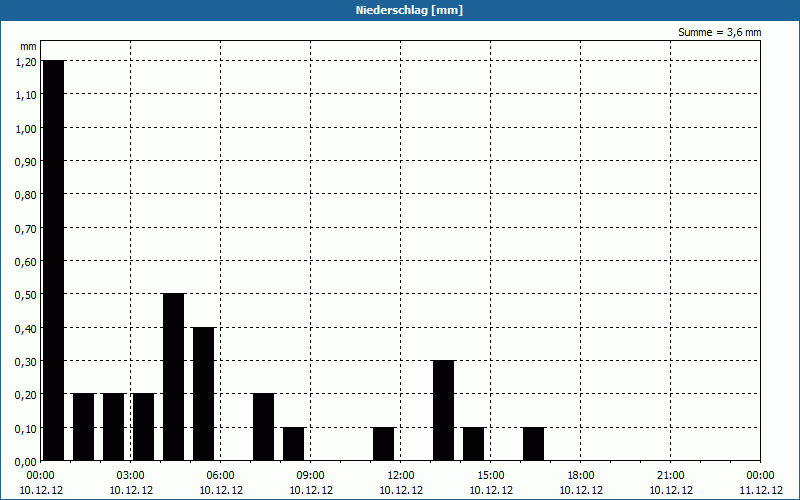The width and height of the screenshot is (800, 500).
Task: Click the 0,50 mm precipitation bar
Action: (173, 377)
